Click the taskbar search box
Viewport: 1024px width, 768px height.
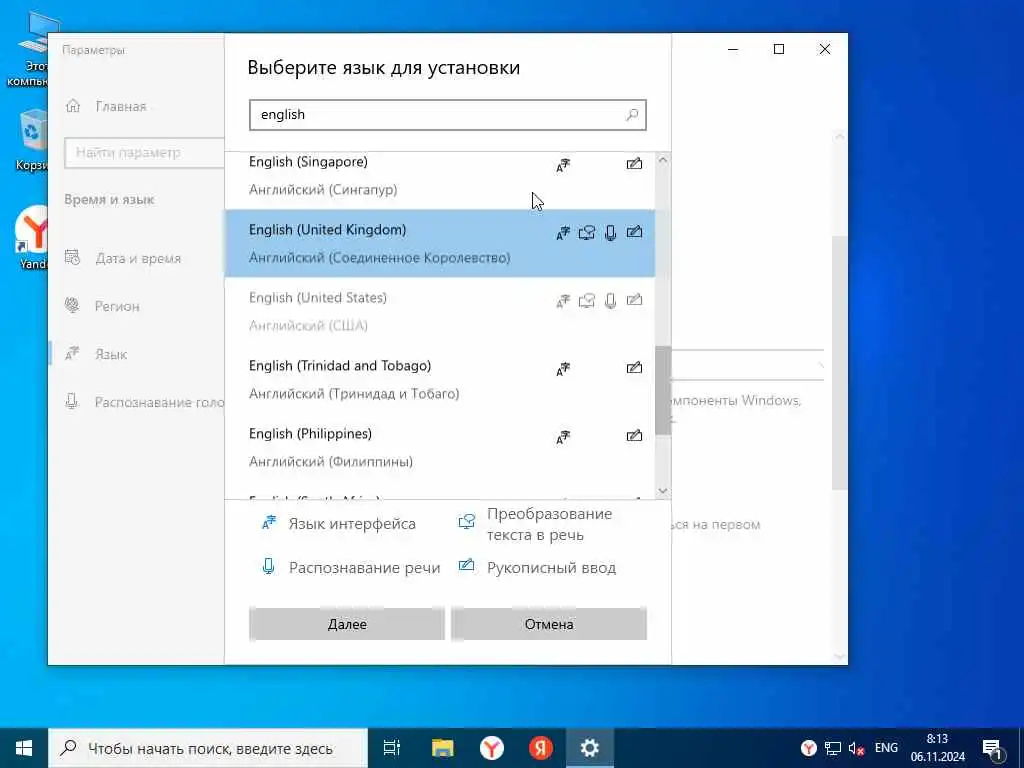tap(208, 748)
